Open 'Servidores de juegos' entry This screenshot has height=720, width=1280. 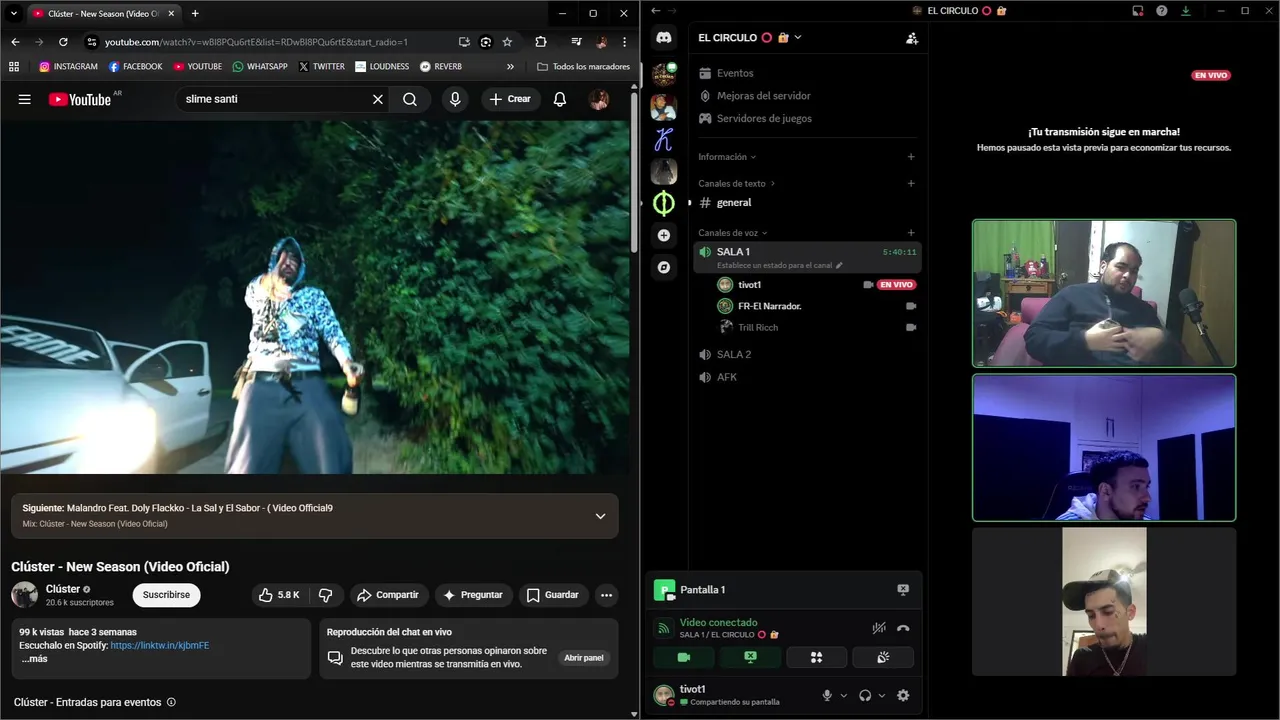click(x=764, y=118)
